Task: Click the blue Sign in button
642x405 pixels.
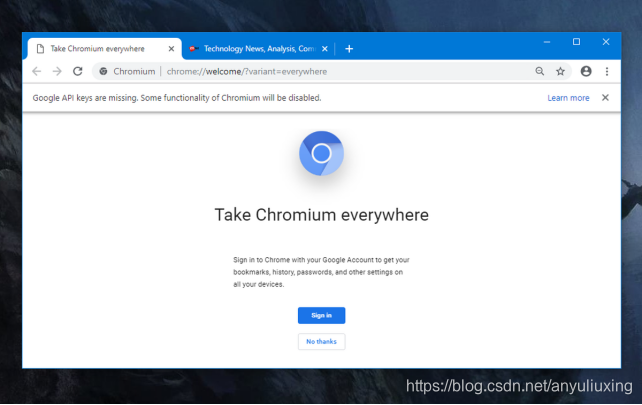Action: (321, 315)
